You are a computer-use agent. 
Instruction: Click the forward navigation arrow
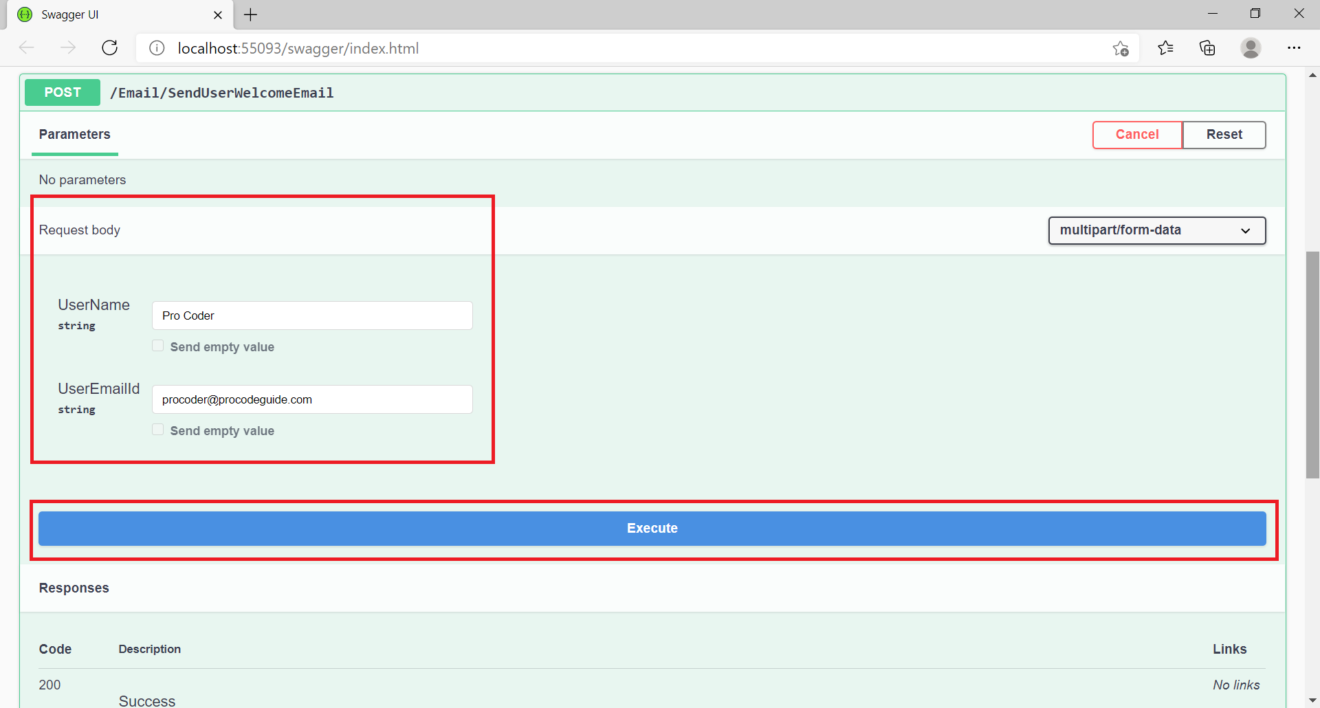tap(66, 47)
